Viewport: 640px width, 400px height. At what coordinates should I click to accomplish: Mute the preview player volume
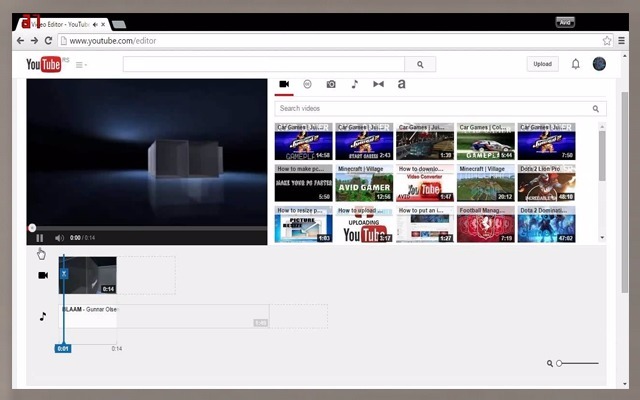pyautogui.click(x=59, y=238)
